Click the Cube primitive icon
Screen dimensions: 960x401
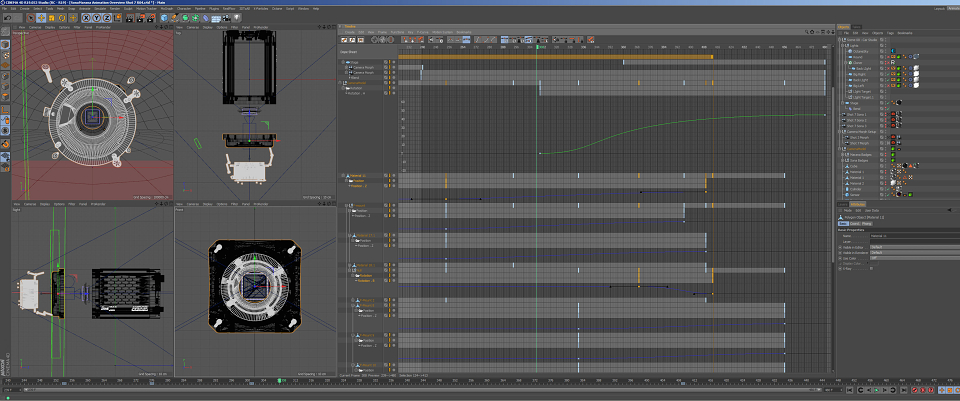(x=164, y=18)
